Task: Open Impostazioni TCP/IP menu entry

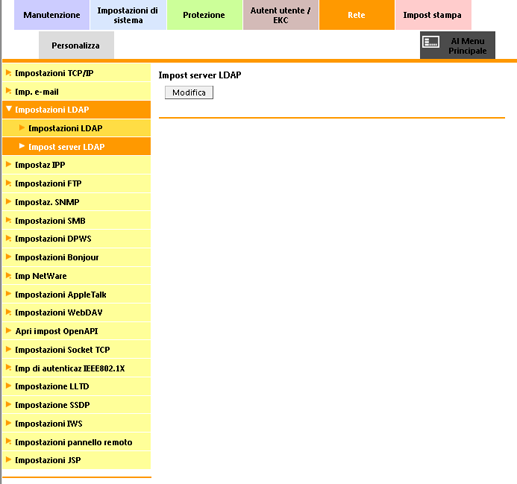Action: (76, 73)
